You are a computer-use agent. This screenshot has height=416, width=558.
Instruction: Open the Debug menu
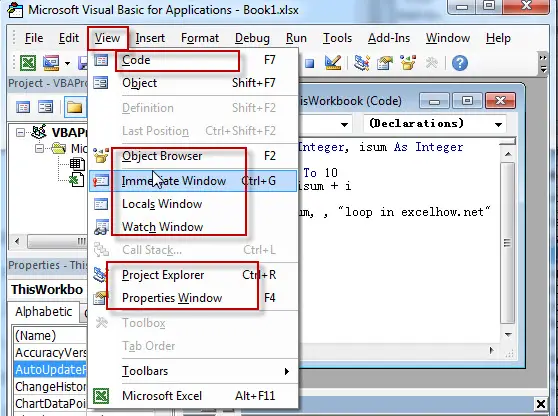pyautogui.click(x=252, y=38)
